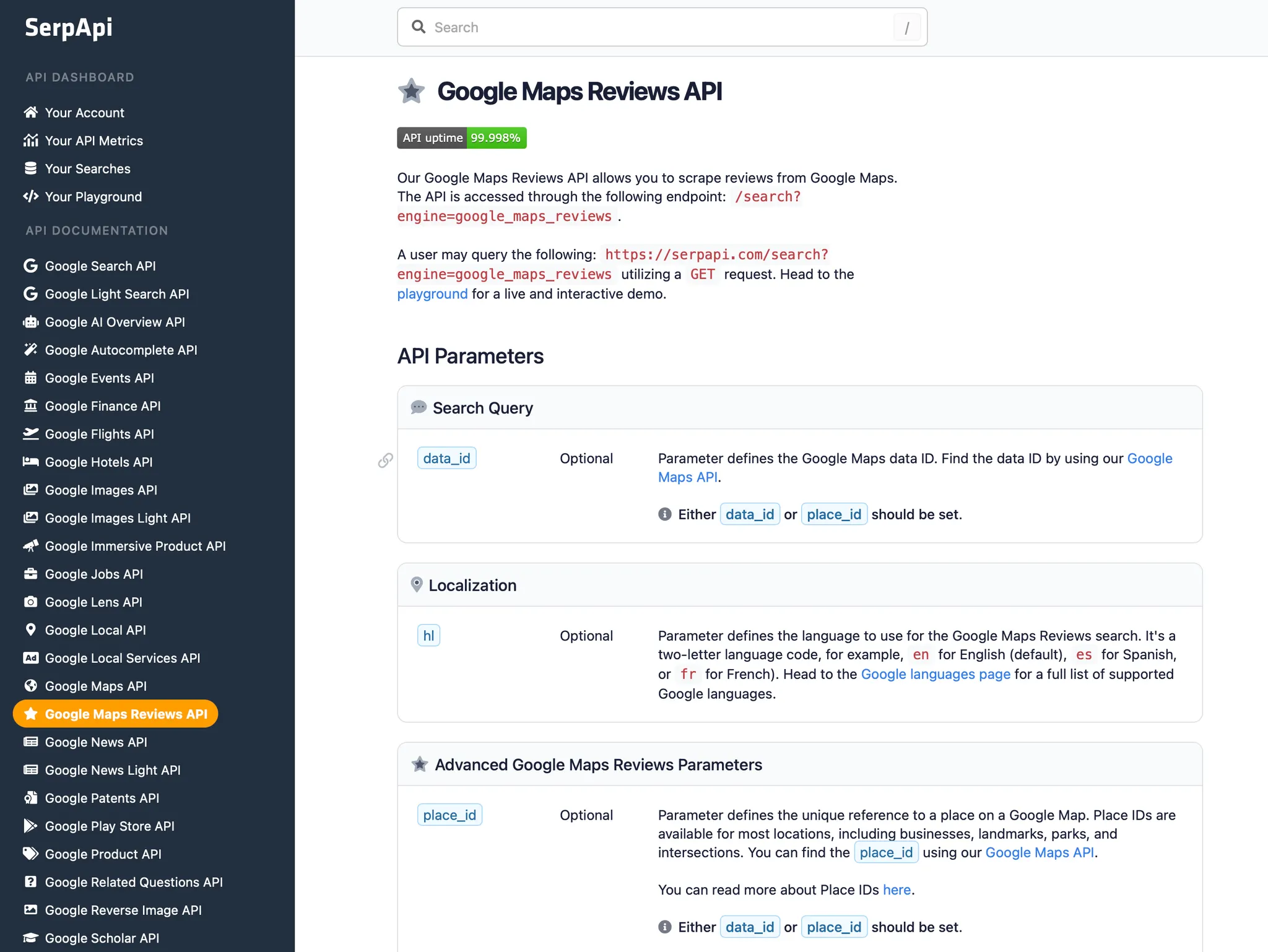Open Google Scholar API sidebar entry

pos(102,938)
